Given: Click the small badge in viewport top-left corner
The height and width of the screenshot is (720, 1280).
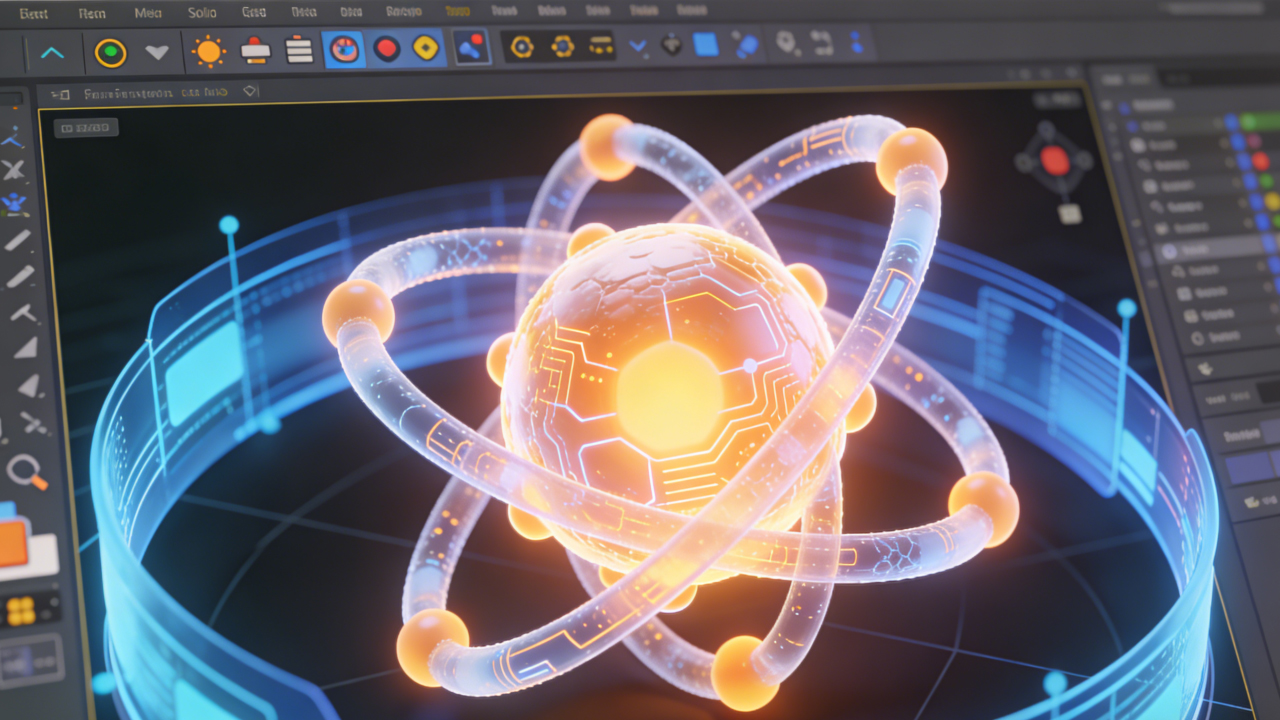Looking at the screenshot, I should (x=87, y=127).
